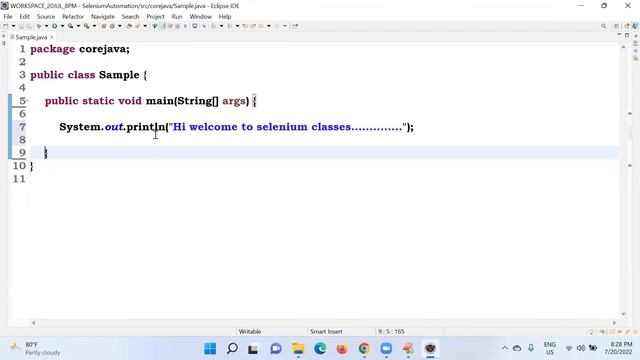Image resolution: width=640 pixels, height=360 pixels.
Task: Open the Refactor menu
Action: pyautogui.click(x=73, y=16)
